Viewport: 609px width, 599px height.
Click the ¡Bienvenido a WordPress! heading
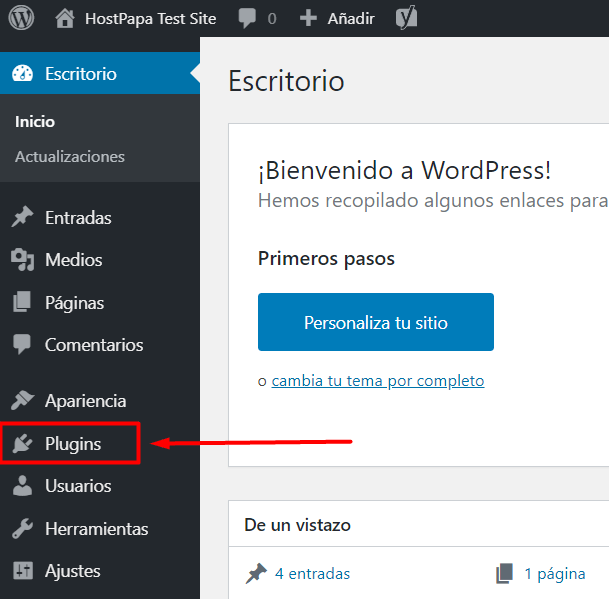coord(404,170)
